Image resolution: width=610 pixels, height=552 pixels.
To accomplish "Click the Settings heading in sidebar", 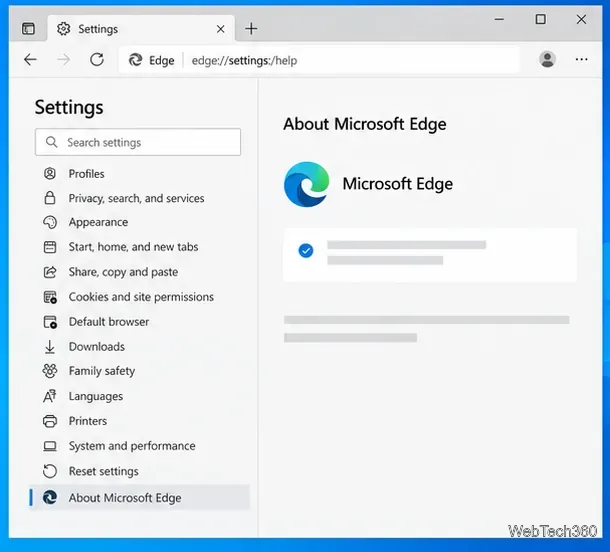I will [x=69, y=107].
